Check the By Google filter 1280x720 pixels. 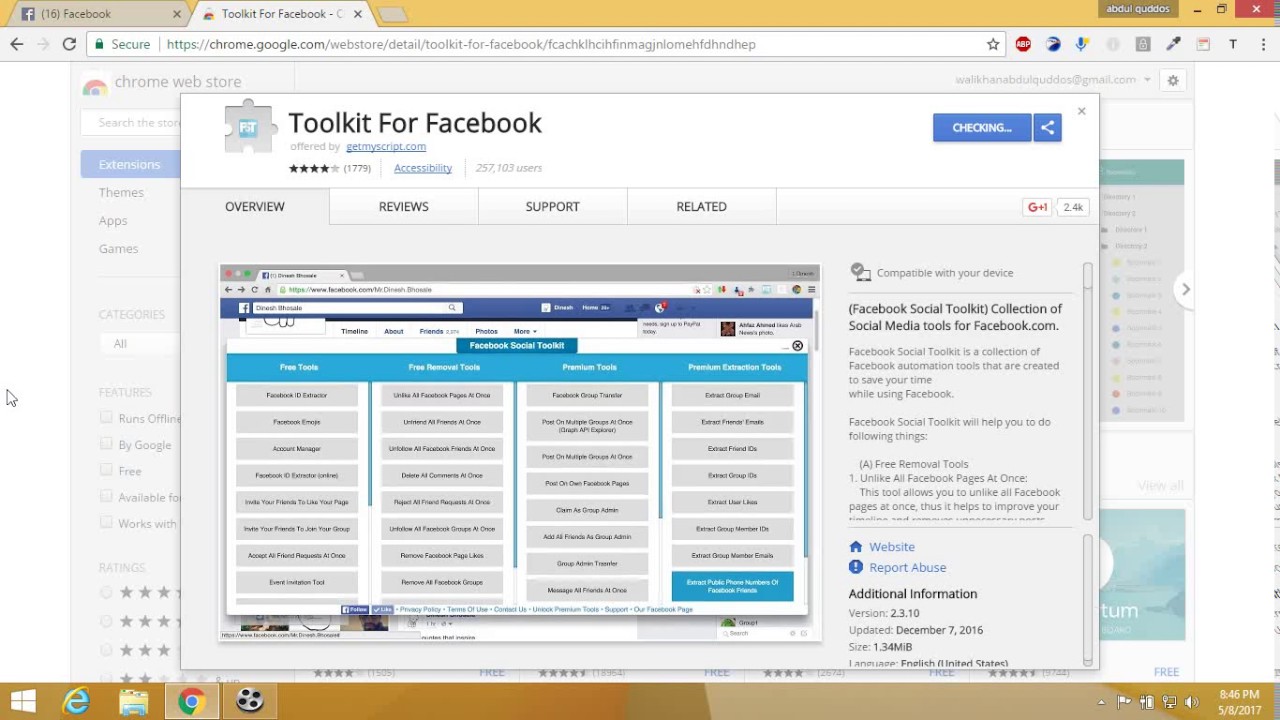point(106,444)
